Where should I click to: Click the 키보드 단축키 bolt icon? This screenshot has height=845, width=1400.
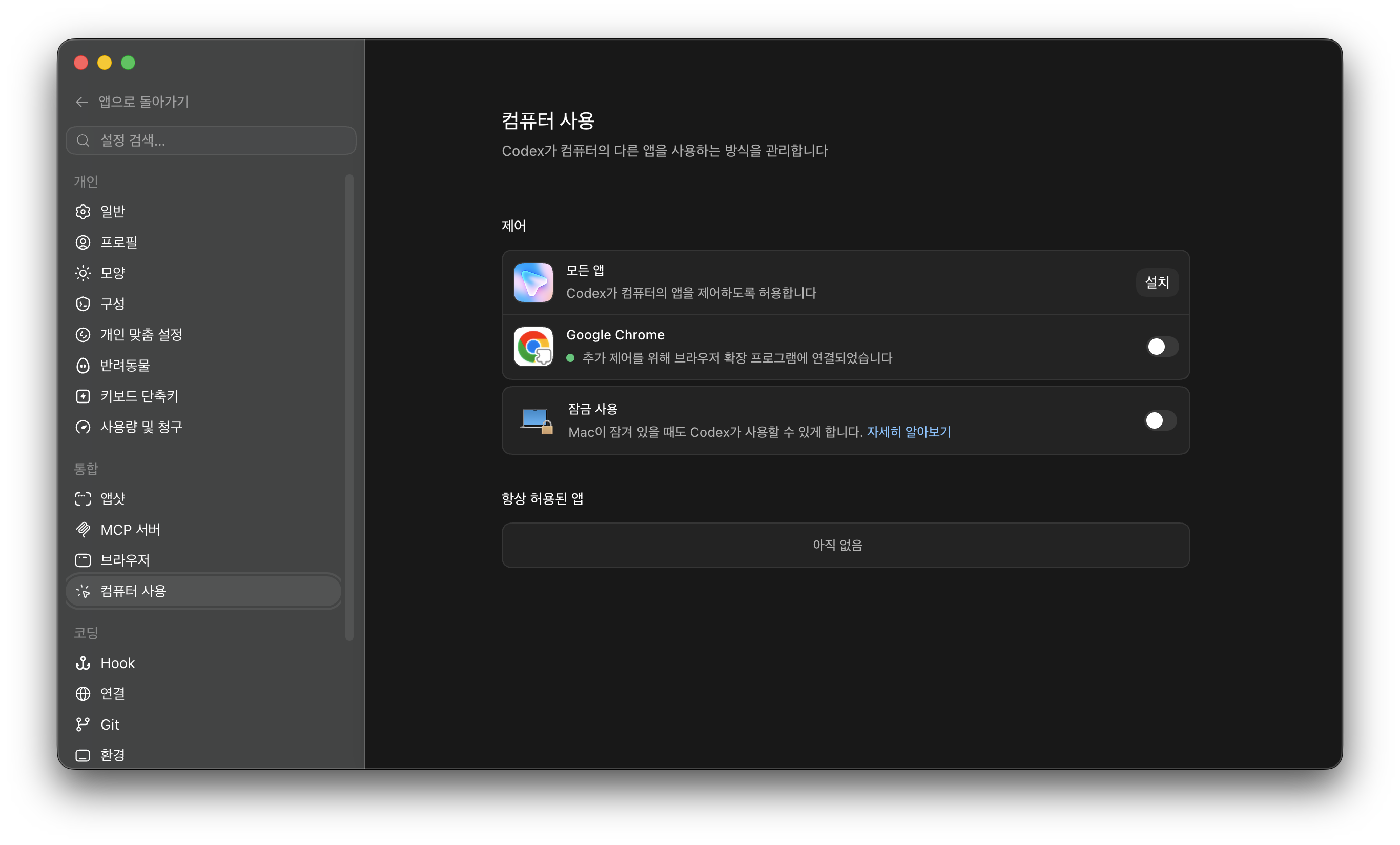(83, 396)
